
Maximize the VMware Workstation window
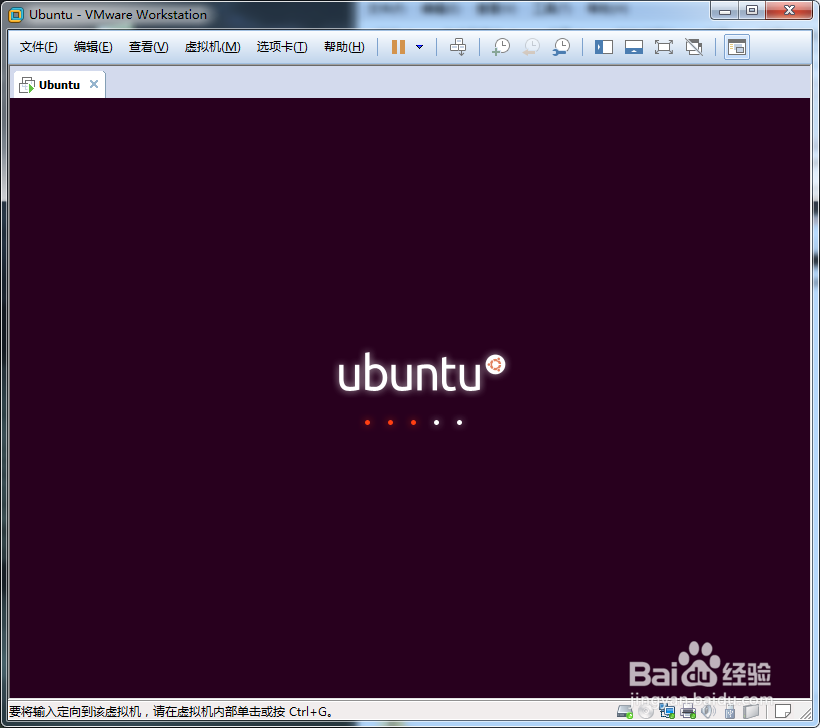coord(751,11)
